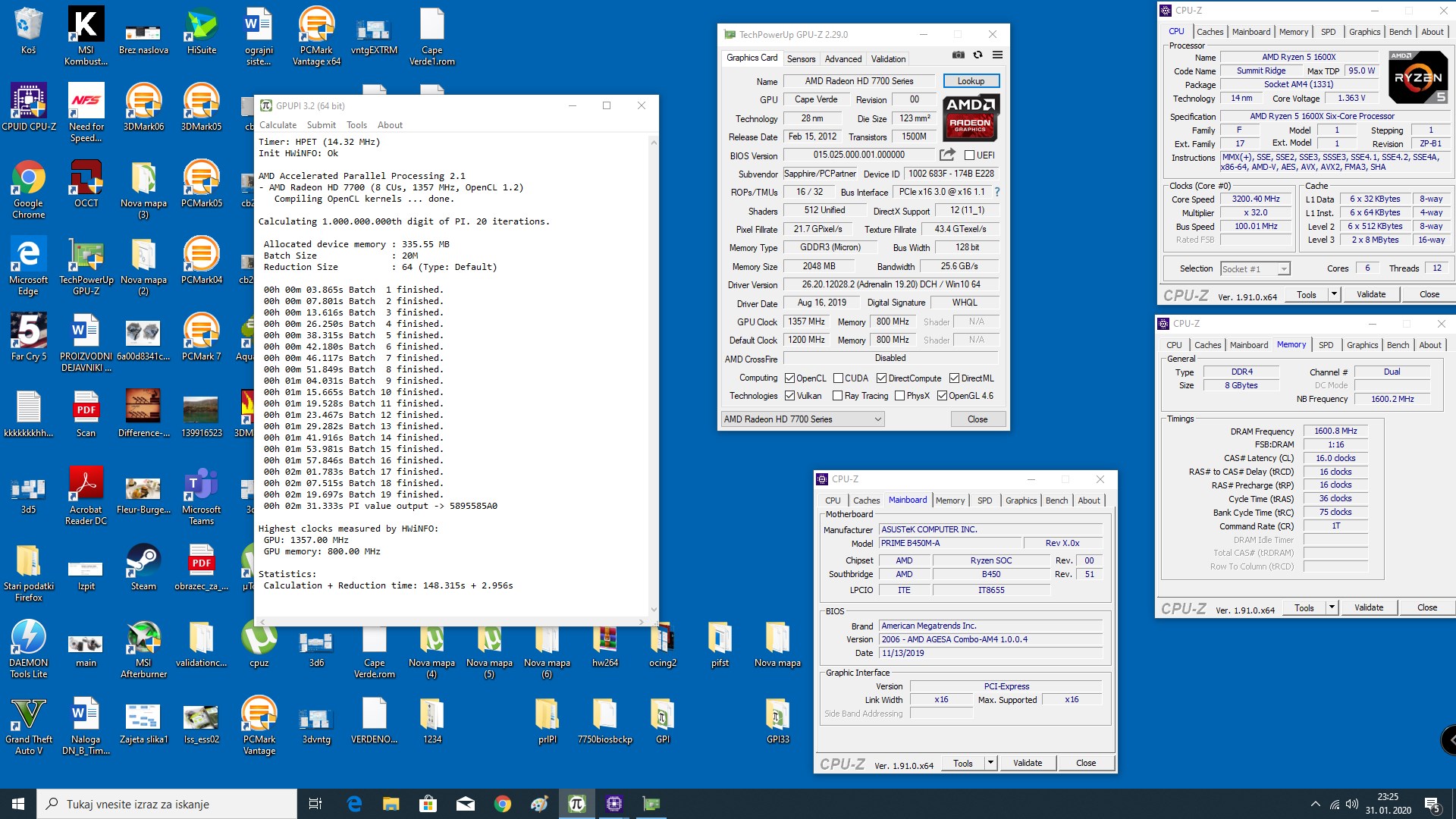
Task: Expand Tools dropdown arrow in CPU-Z Mainboard window
Action: point(990,763)
